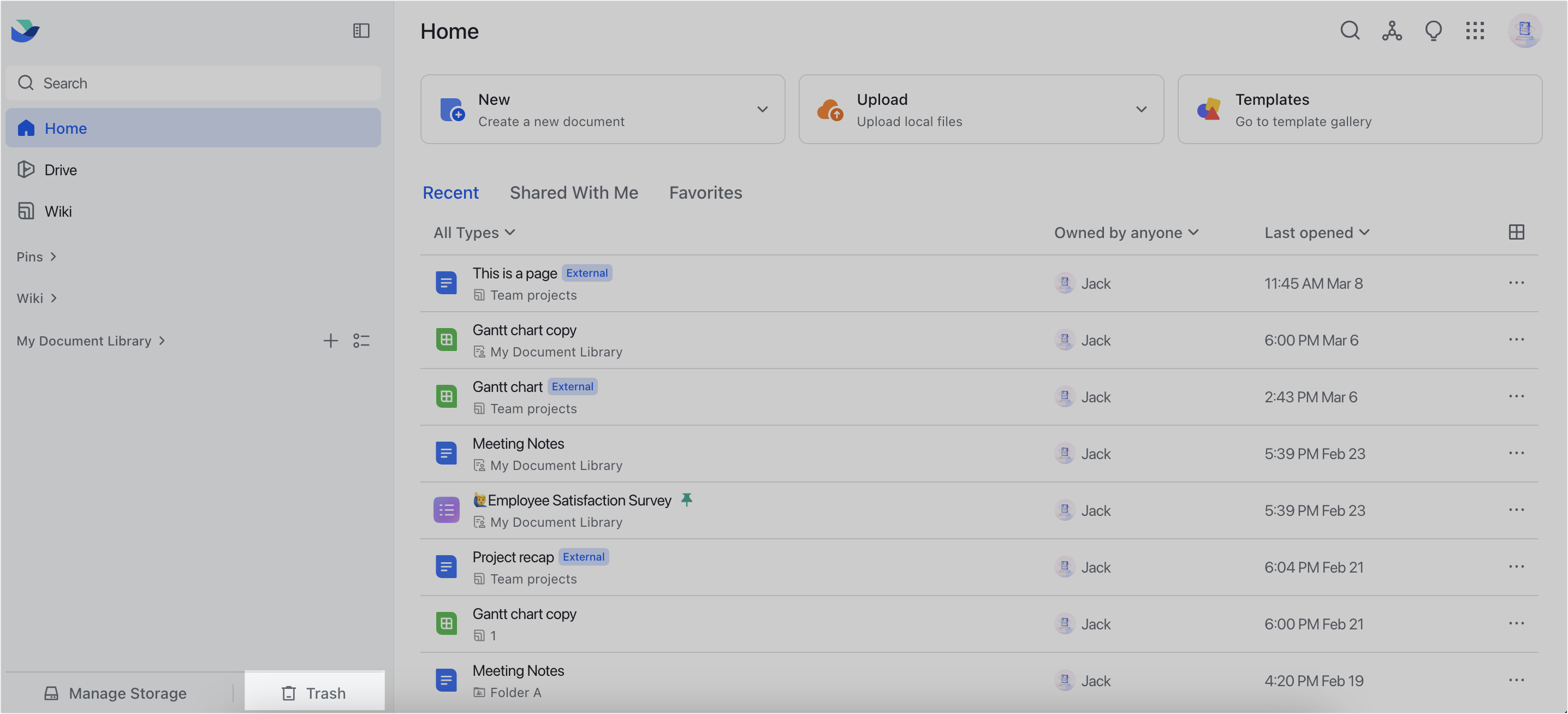This screenshot has width=1568, height=714.
Task: Toggle the sidebar collapse button
Action: pos(361,30)
